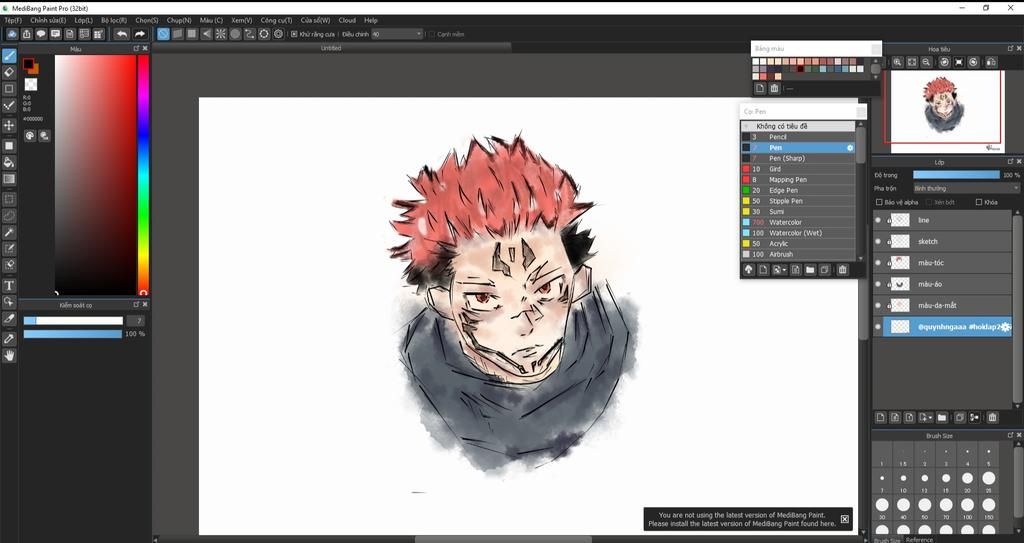Open Pha trộn blending mode dropdown
The width and height of the screenshot is (1024, 543).
966,188
